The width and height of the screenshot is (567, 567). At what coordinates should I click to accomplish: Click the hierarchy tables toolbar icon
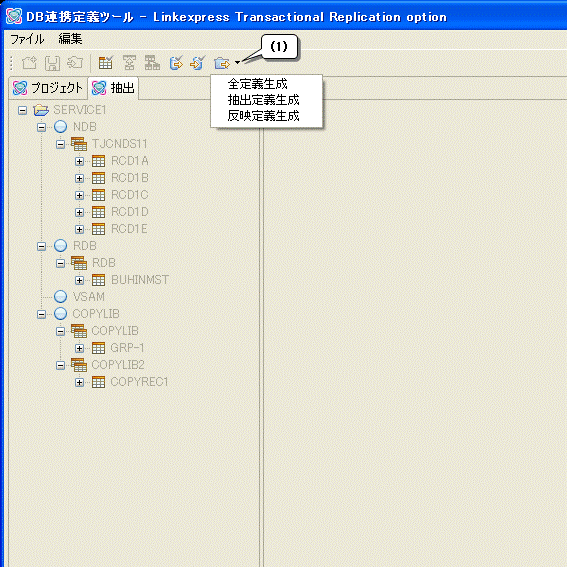(152, 63)
